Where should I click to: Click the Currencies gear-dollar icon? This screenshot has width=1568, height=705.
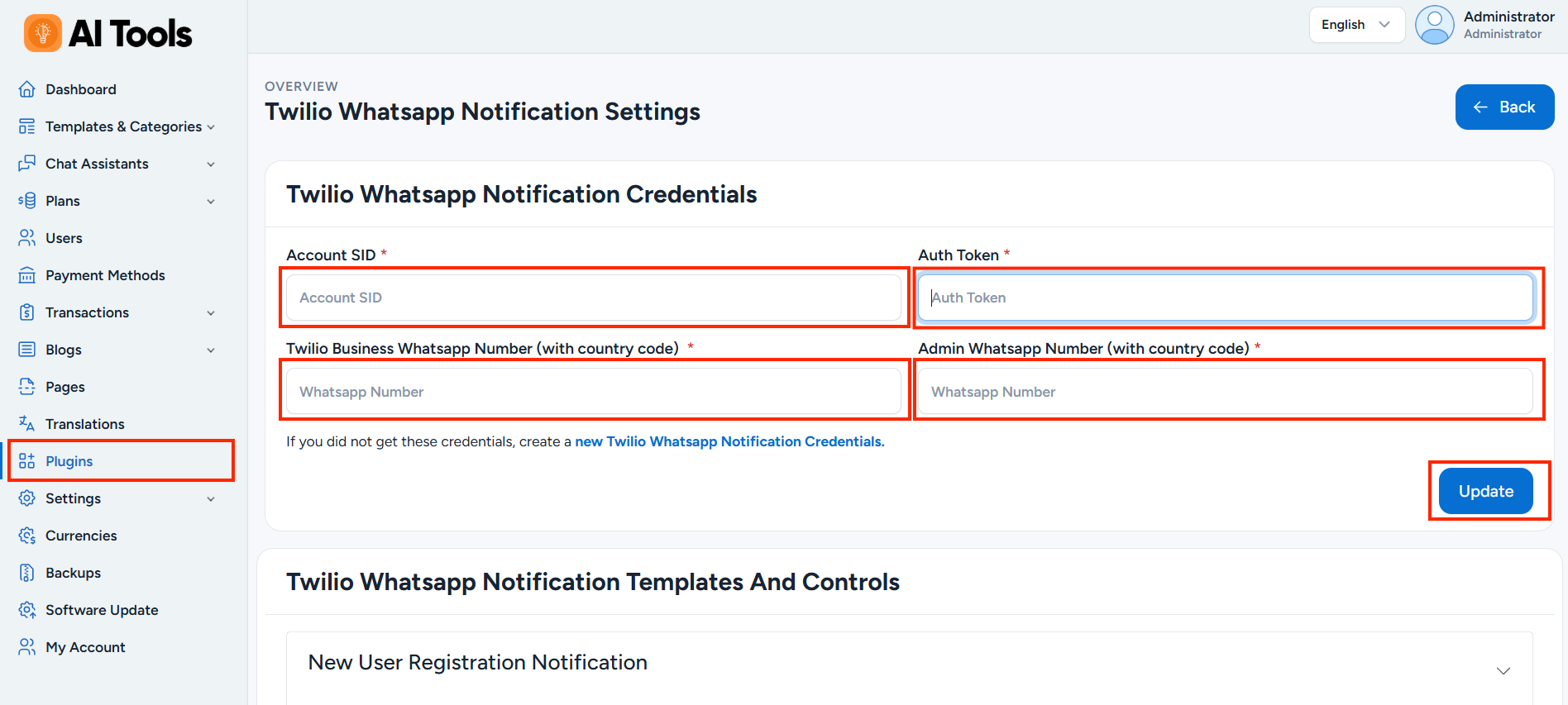27,536
